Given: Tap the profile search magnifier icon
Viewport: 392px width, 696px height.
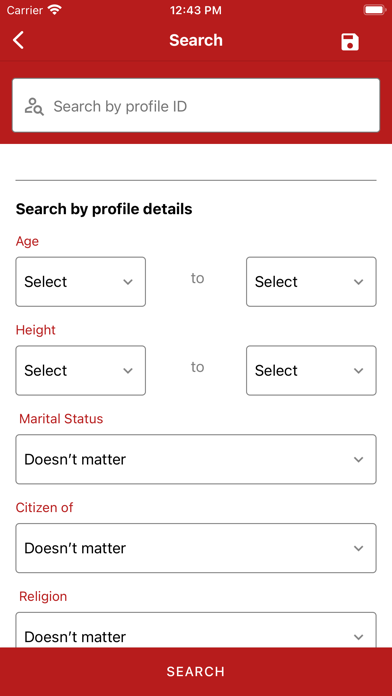Looking at the screenshot, I should point(34,107).
